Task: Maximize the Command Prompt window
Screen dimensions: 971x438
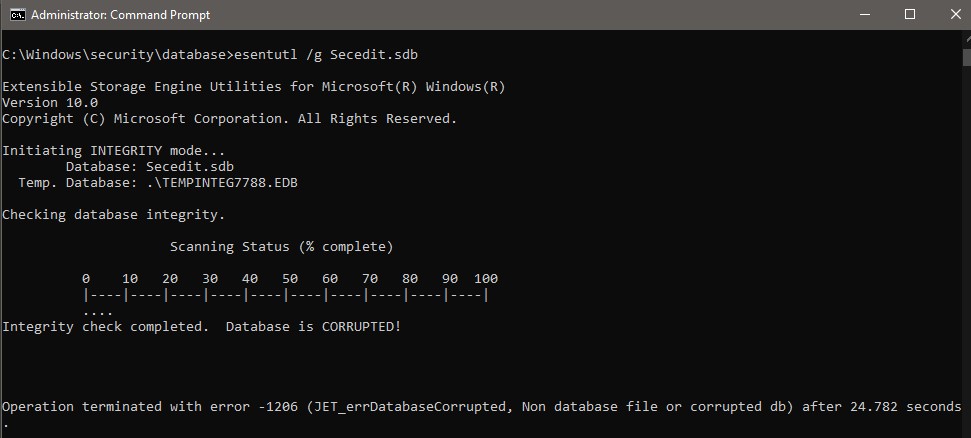Action: [x=910, y=15]
